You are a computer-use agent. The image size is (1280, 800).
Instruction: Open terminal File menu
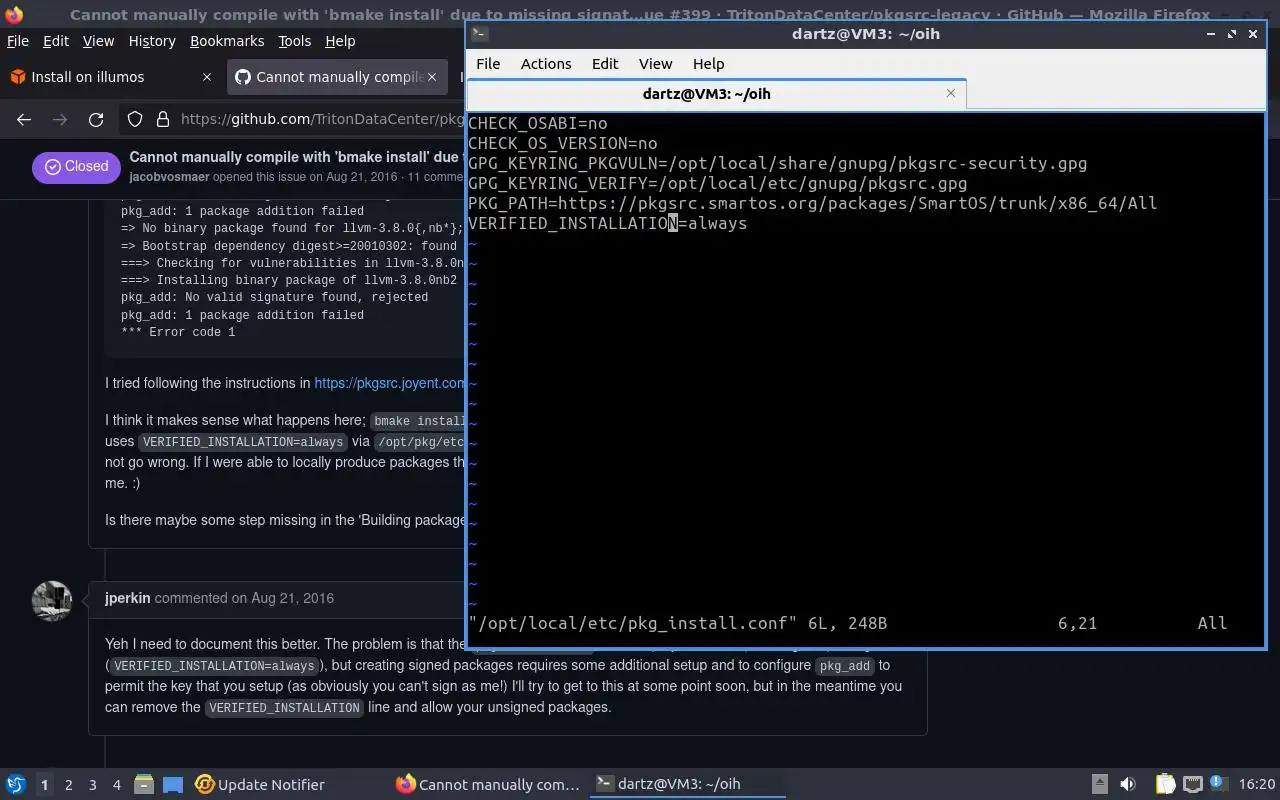pyautogui.click(x=488, y=63)
